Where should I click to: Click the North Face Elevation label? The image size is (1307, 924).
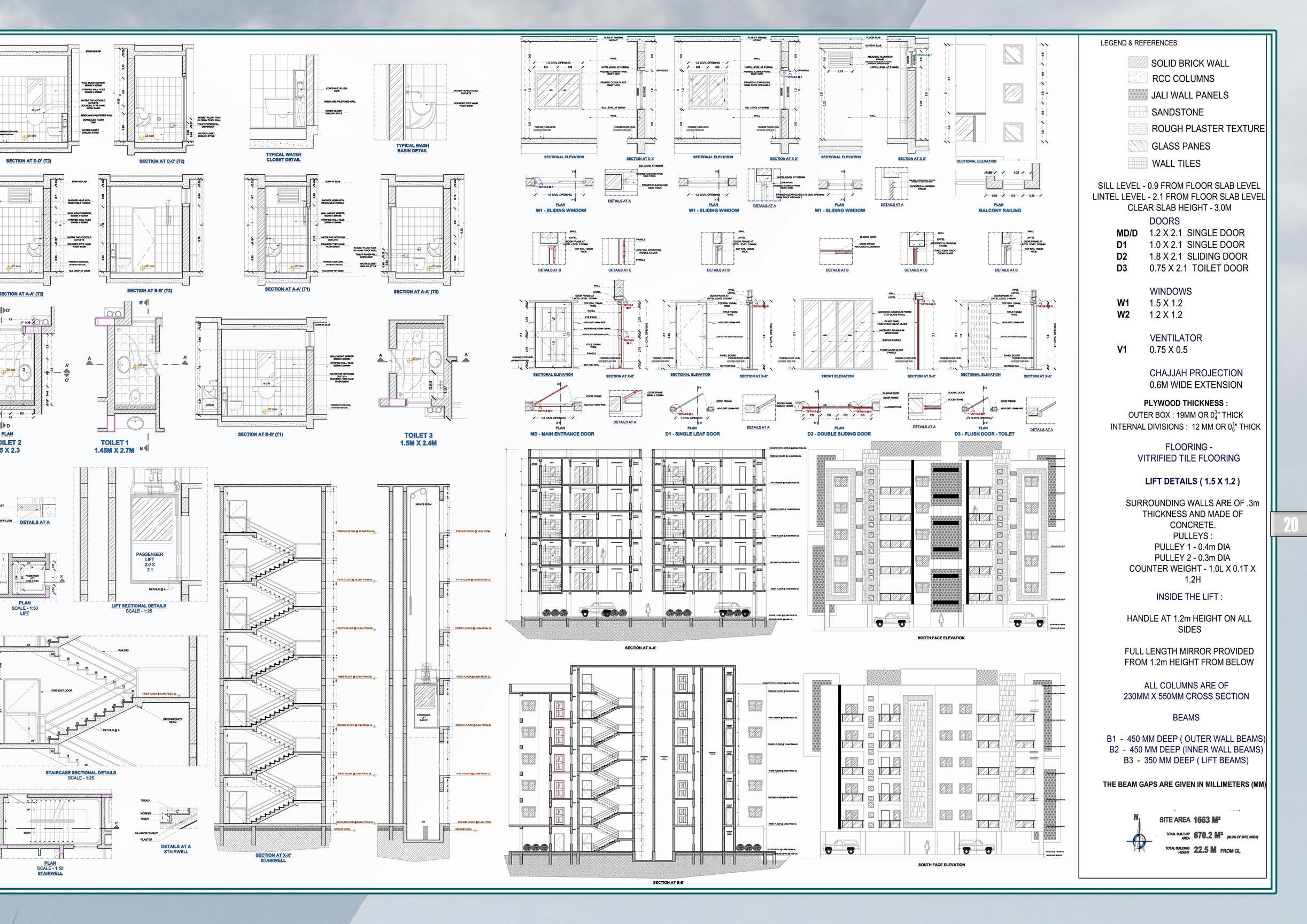coord(940,638)
